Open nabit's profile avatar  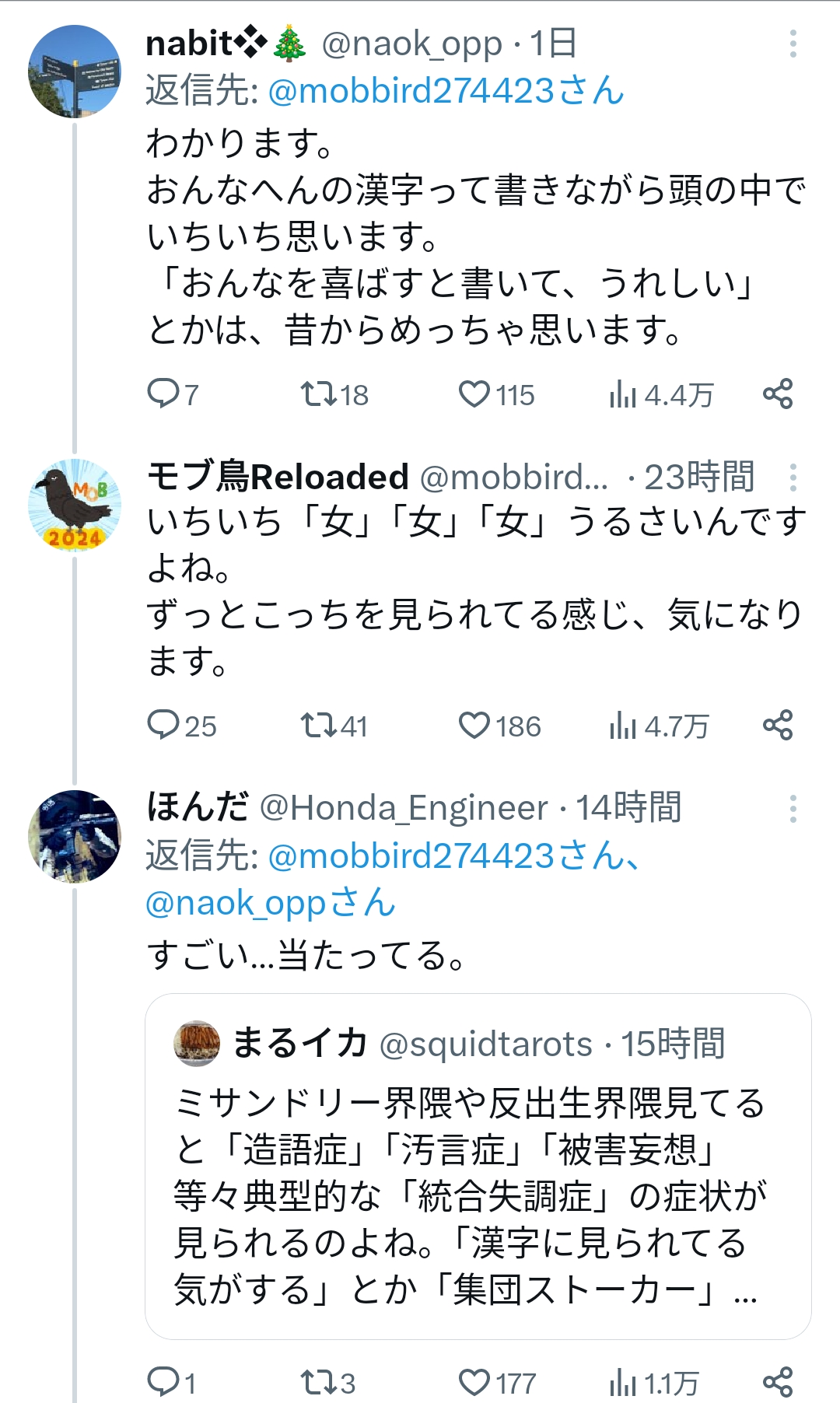[x=75, y=72]
